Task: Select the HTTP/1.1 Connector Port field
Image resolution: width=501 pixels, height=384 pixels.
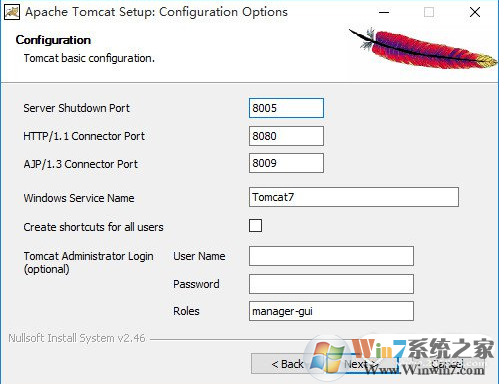Action: (x=286, y=136)
